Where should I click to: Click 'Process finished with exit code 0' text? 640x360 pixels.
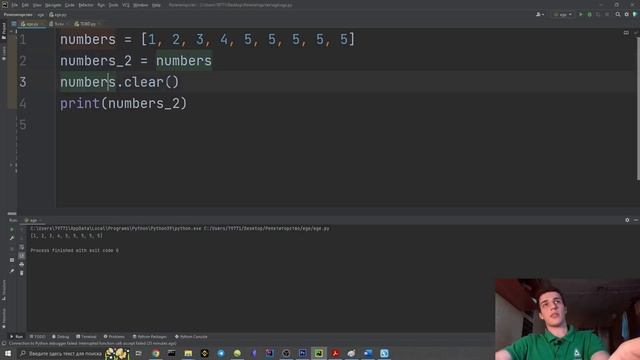pyautogui.click(x=74, y=250)
